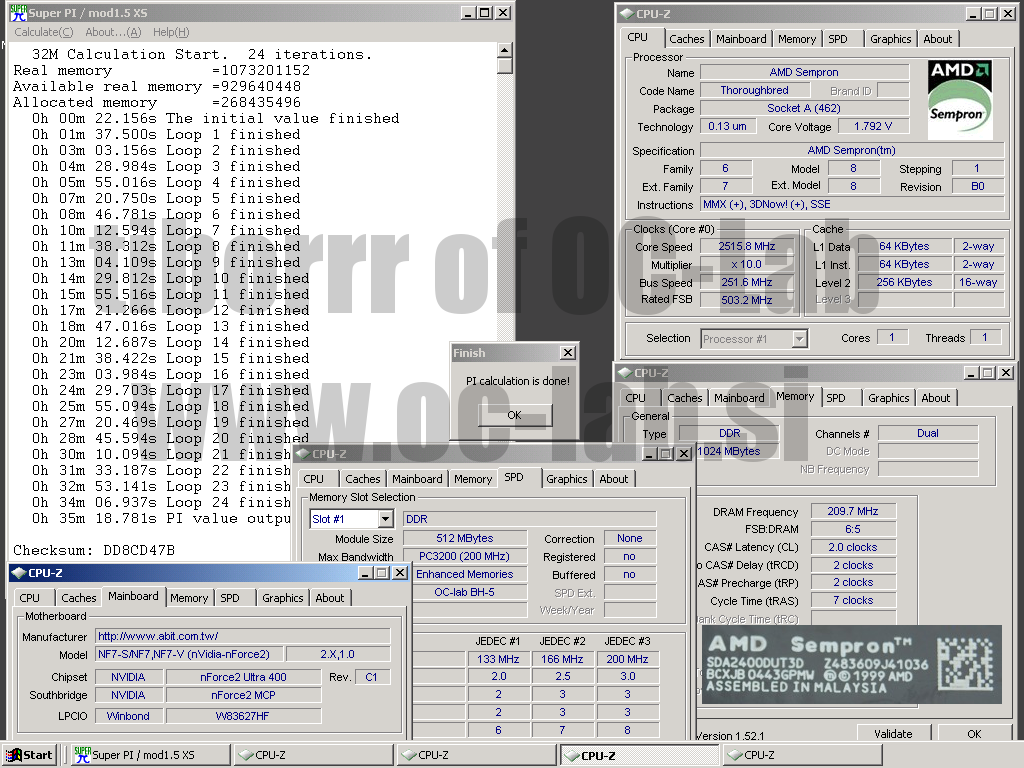The image size is (1024, 768).
Task: Switch to Caches tab in the top CPU-Z window
Action: pos(686,39)
